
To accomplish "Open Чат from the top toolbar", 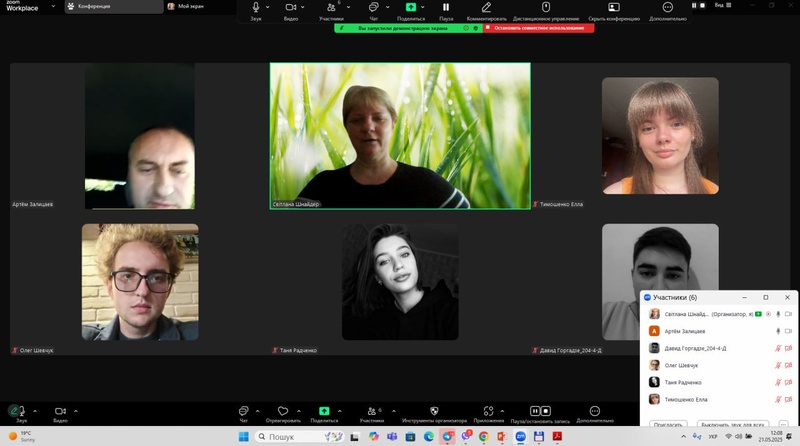I will tap(373, 7).
